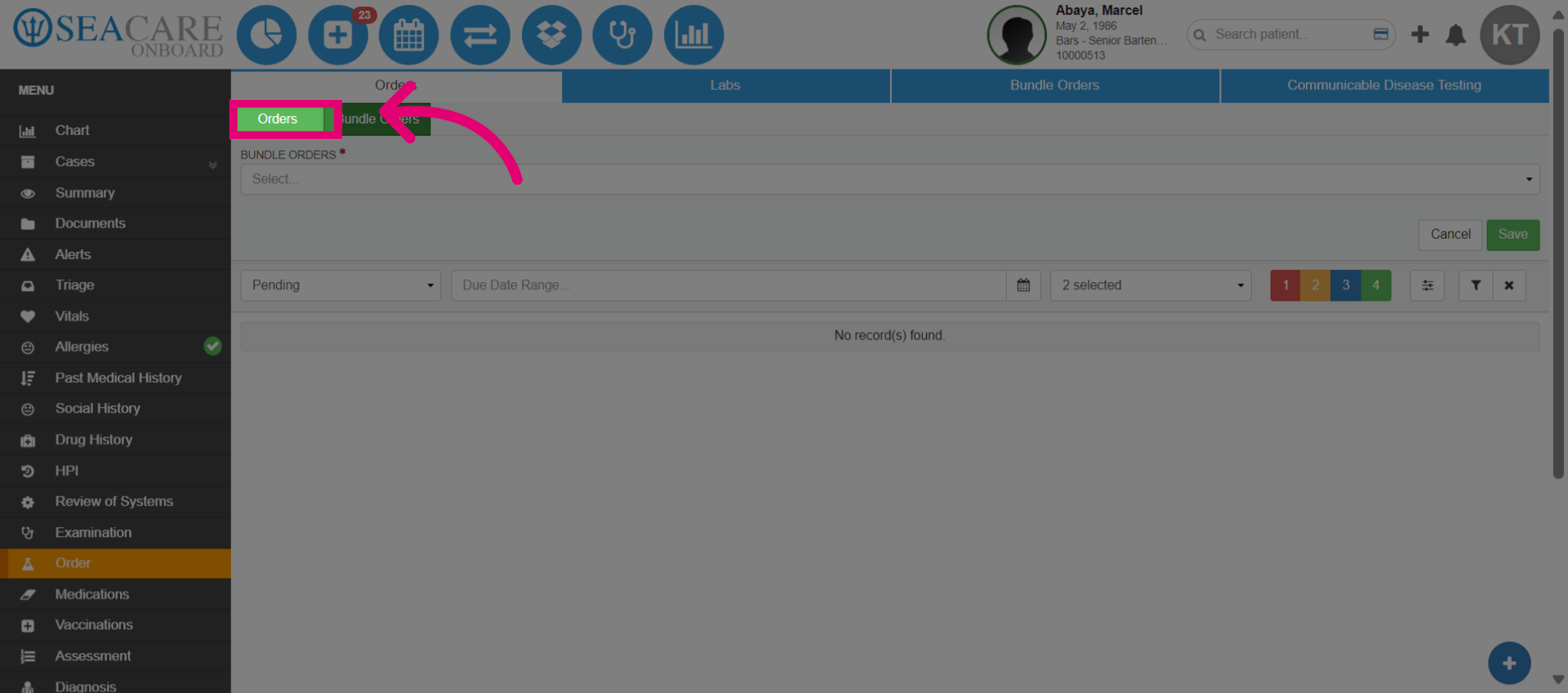
Task: Open the KT user profile avatar
Action: [x=1510, y=35]
